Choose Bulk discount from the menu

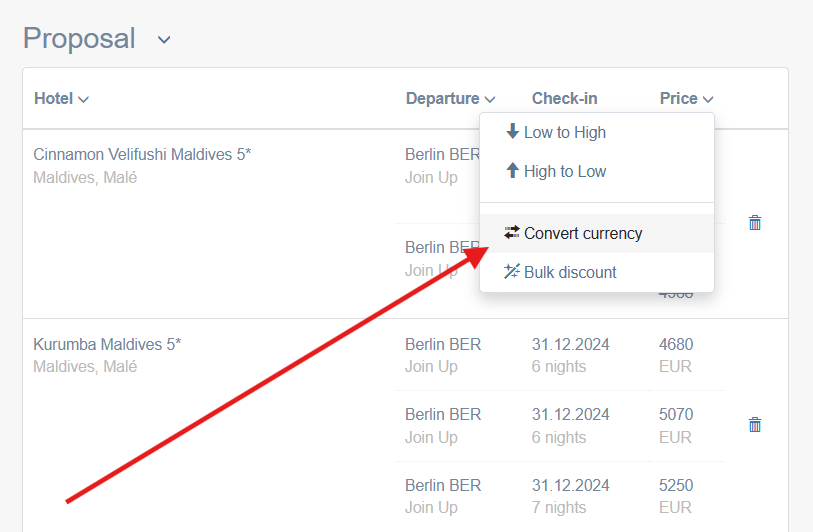[x=570, y=272]
